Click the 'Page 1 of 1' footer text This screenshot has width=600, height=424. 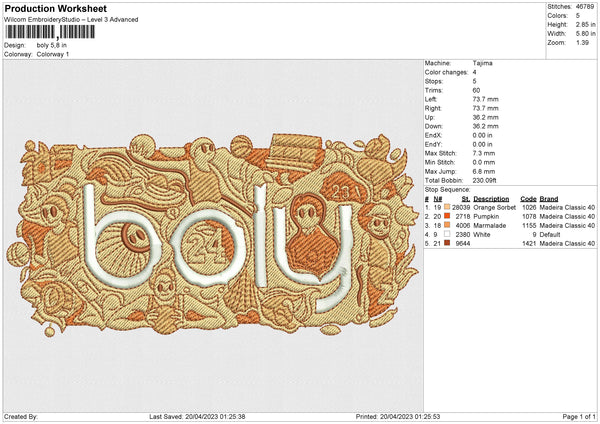click(579, 416)
